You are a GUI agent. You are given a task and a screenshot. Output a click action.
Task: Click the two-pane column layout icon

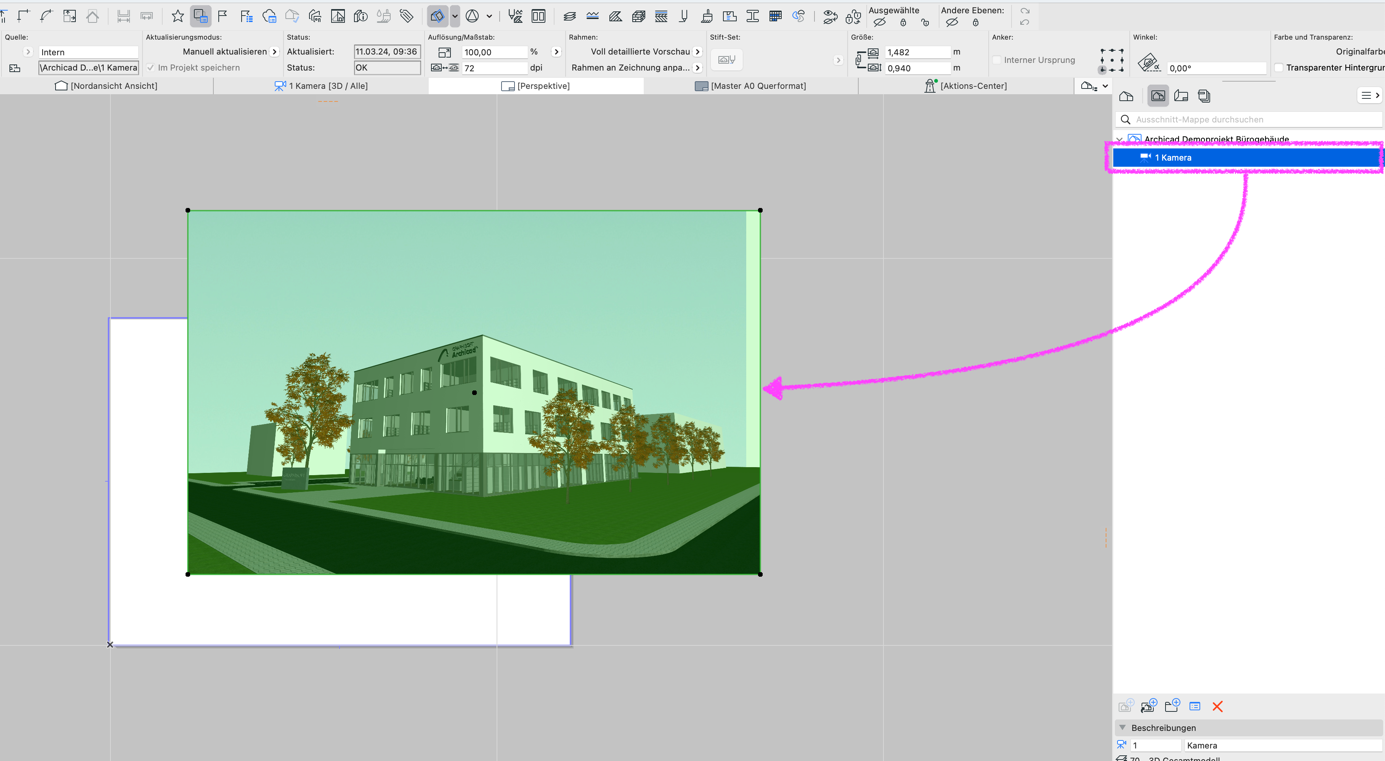(538, 16)
